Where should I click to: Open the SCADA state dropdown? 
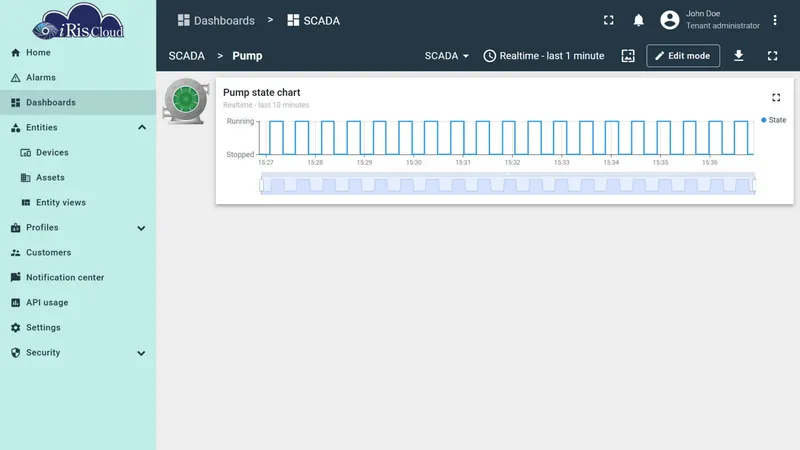[446, 56]
